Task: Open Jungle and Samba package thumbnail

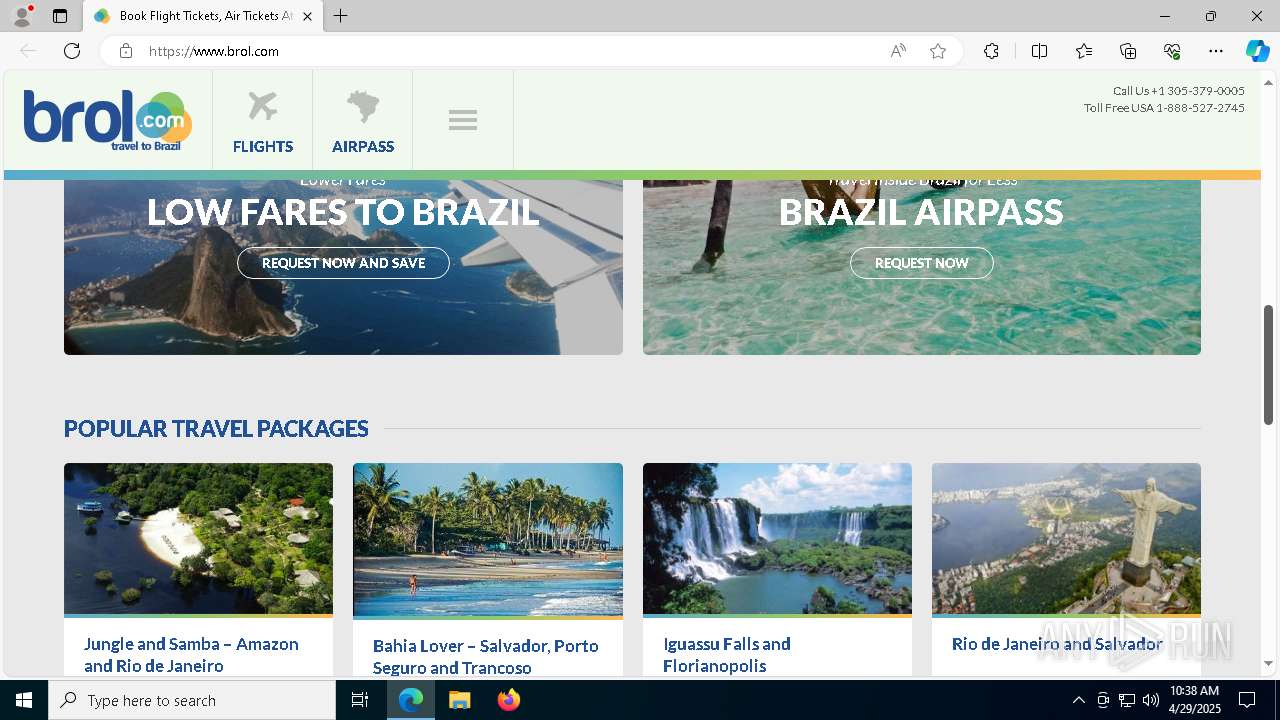Action: [x=198, y=538]
